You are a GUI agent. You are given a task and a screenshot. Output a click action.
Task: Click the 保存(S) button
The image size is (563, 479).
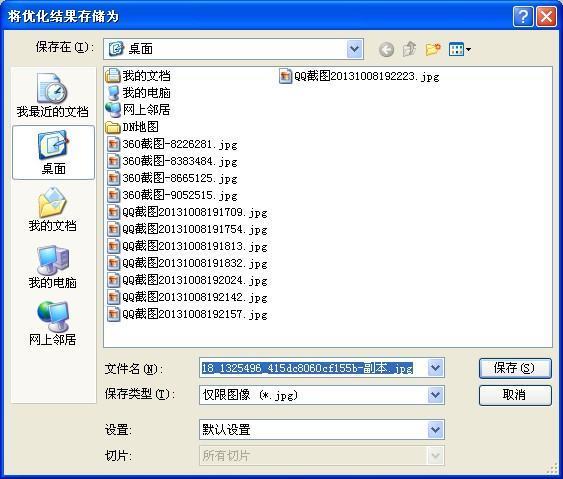[x=515, y=368]
